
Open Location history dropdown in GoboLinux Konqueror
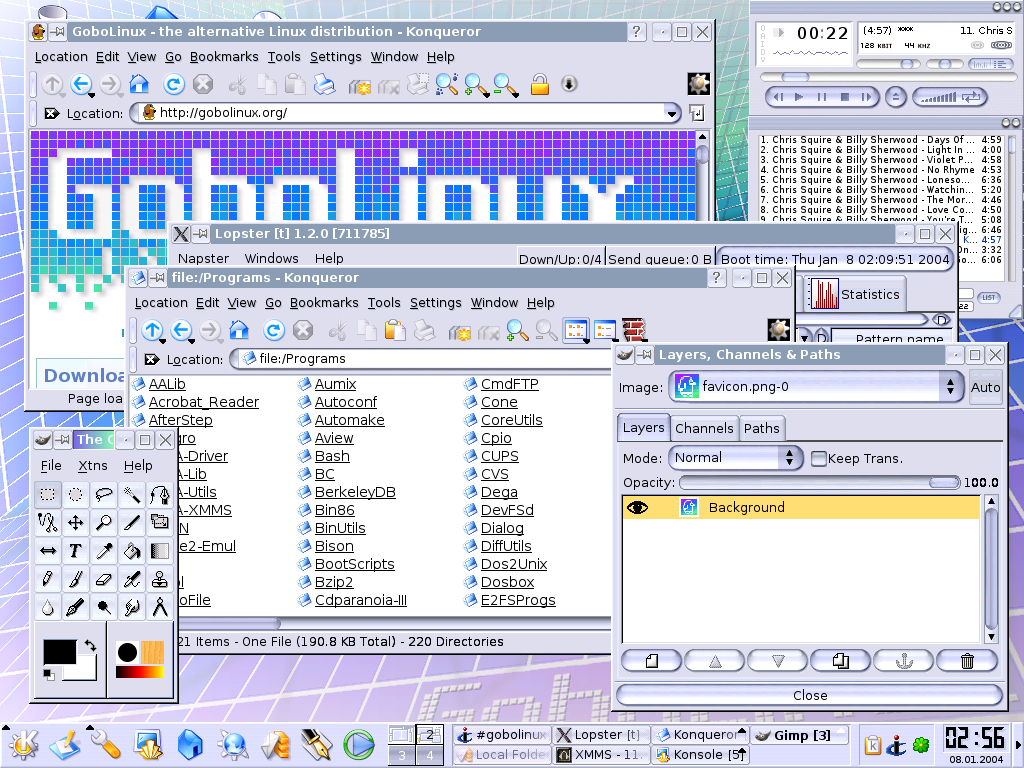click(671, 114)
